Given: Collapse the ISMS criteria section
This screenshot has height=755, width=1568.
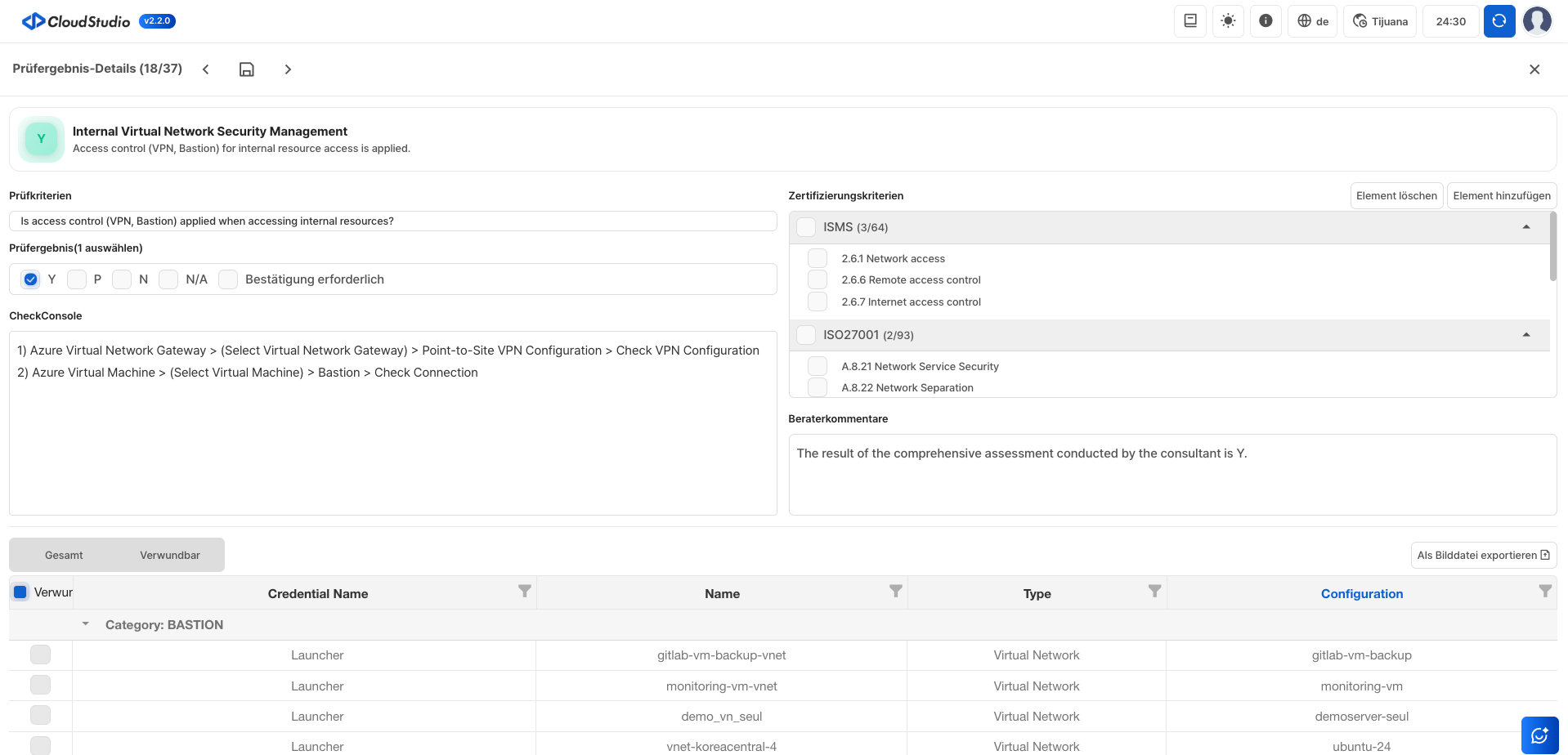Looking at the screenshot, I should pos(1525,227).
